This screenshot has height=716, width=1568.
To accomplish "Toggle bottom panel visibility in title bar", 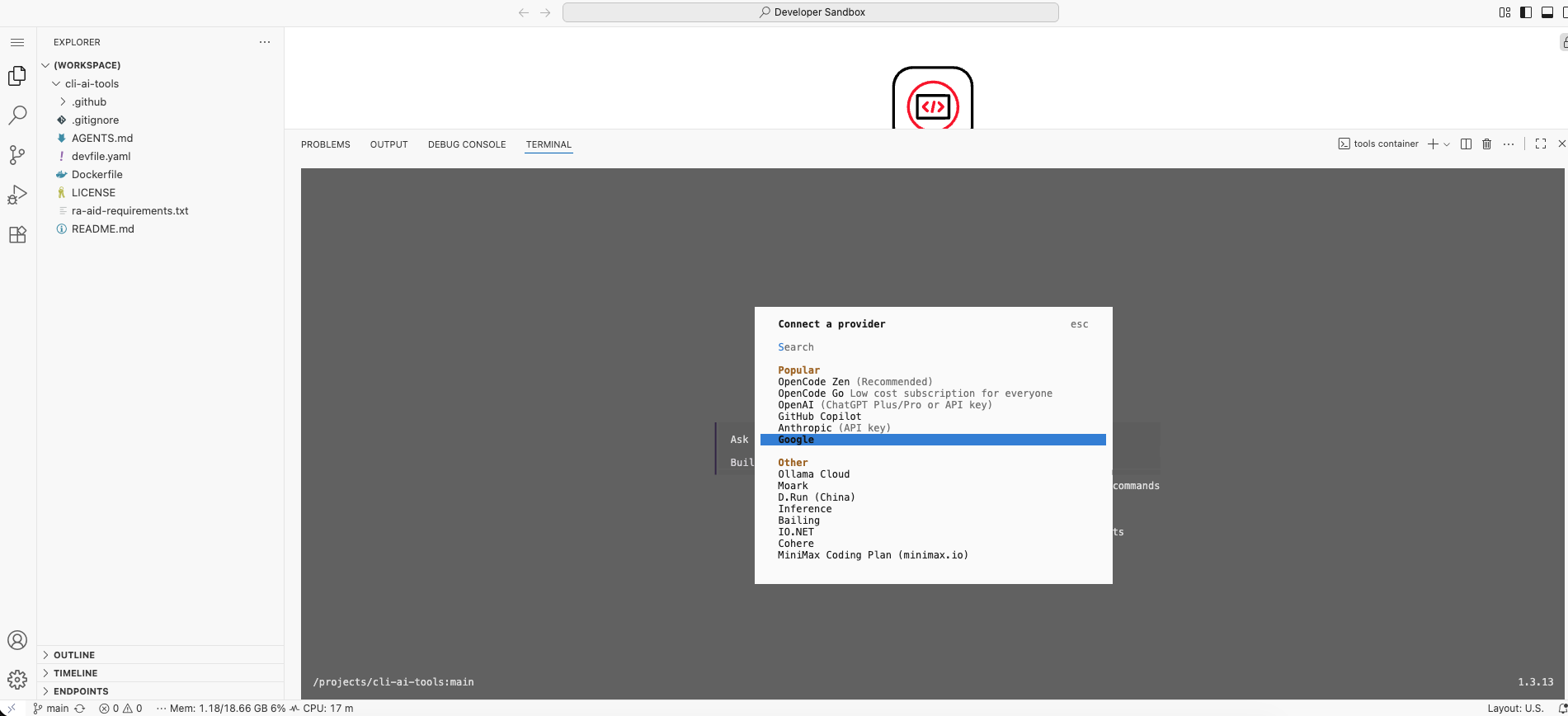I will [x=1547, y=12].
